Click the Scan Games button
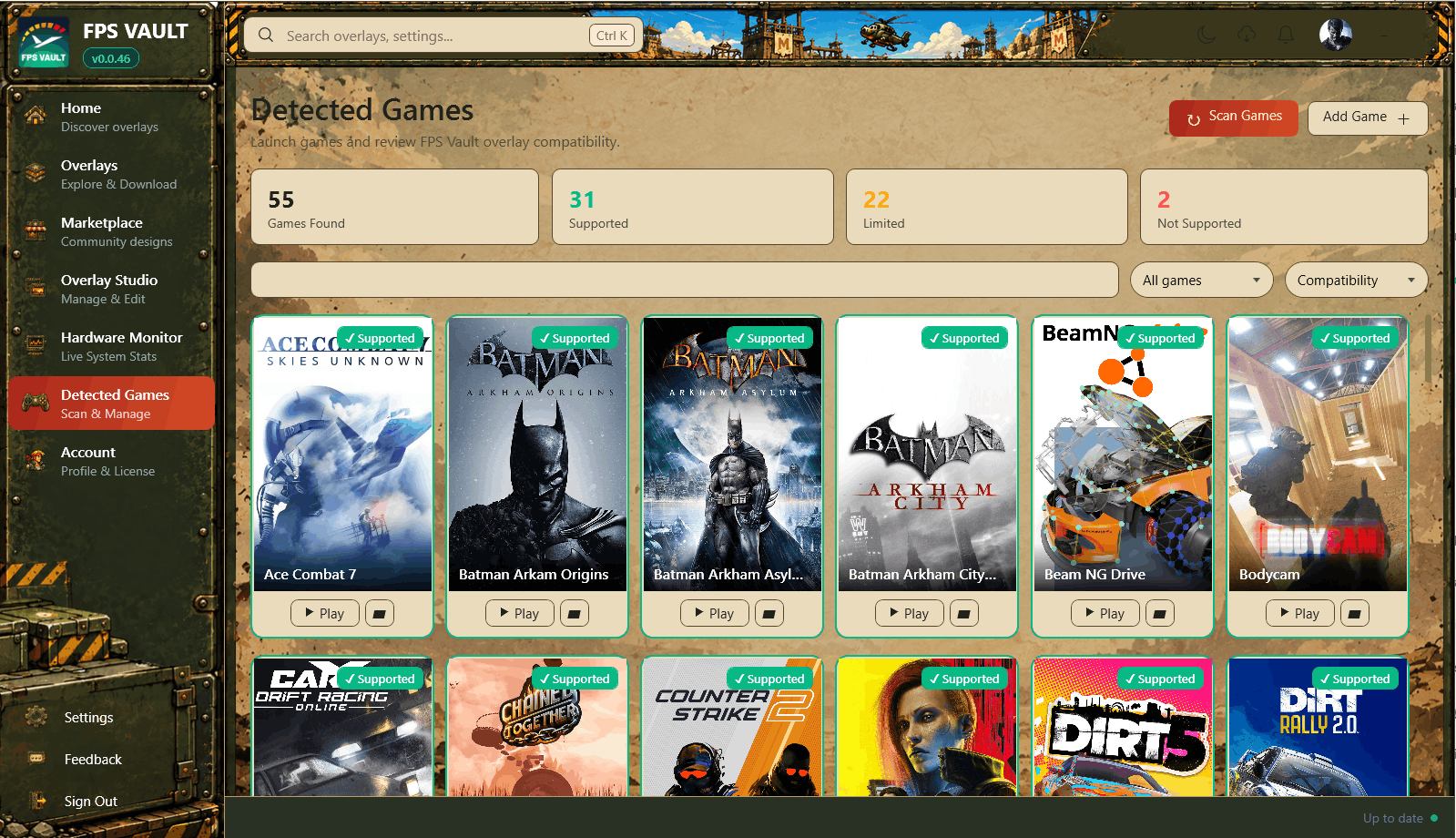 [x=1234, y=118]
